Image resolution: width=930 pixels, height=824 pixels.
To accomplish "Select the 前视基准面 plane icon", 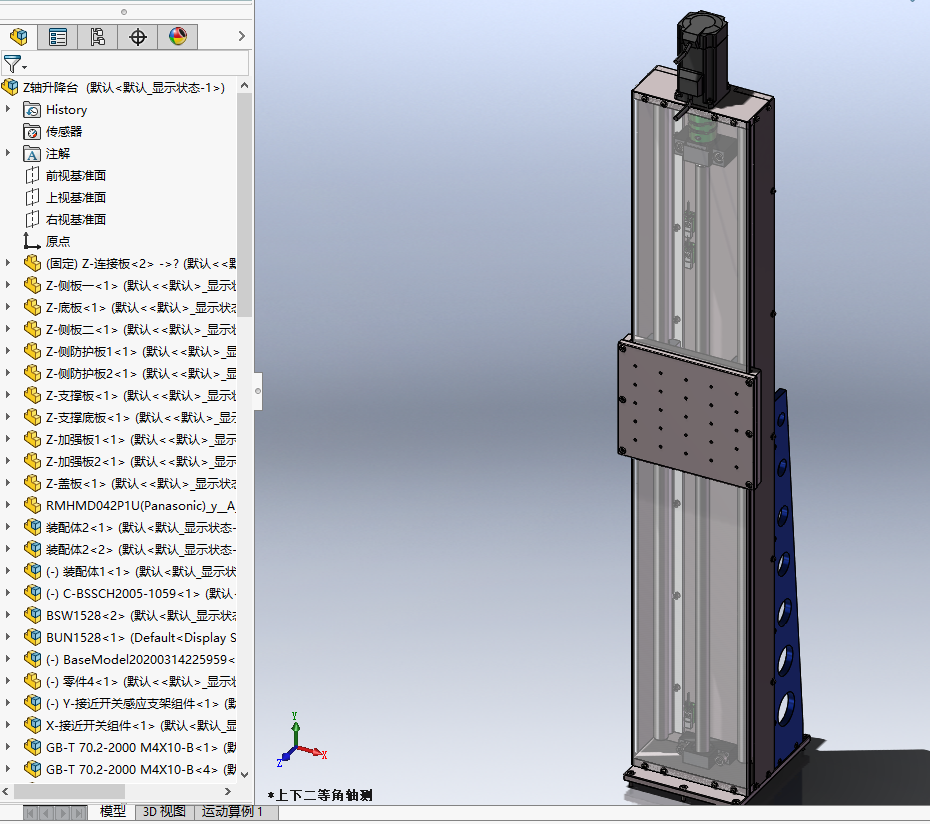I will coord(31,176).
